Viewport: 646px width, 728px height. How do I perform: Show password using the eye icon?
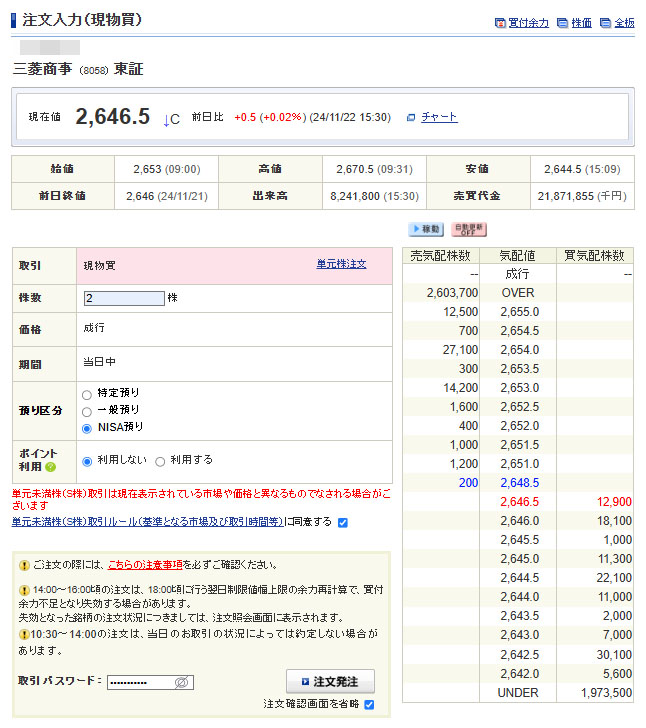coord(182,682)
